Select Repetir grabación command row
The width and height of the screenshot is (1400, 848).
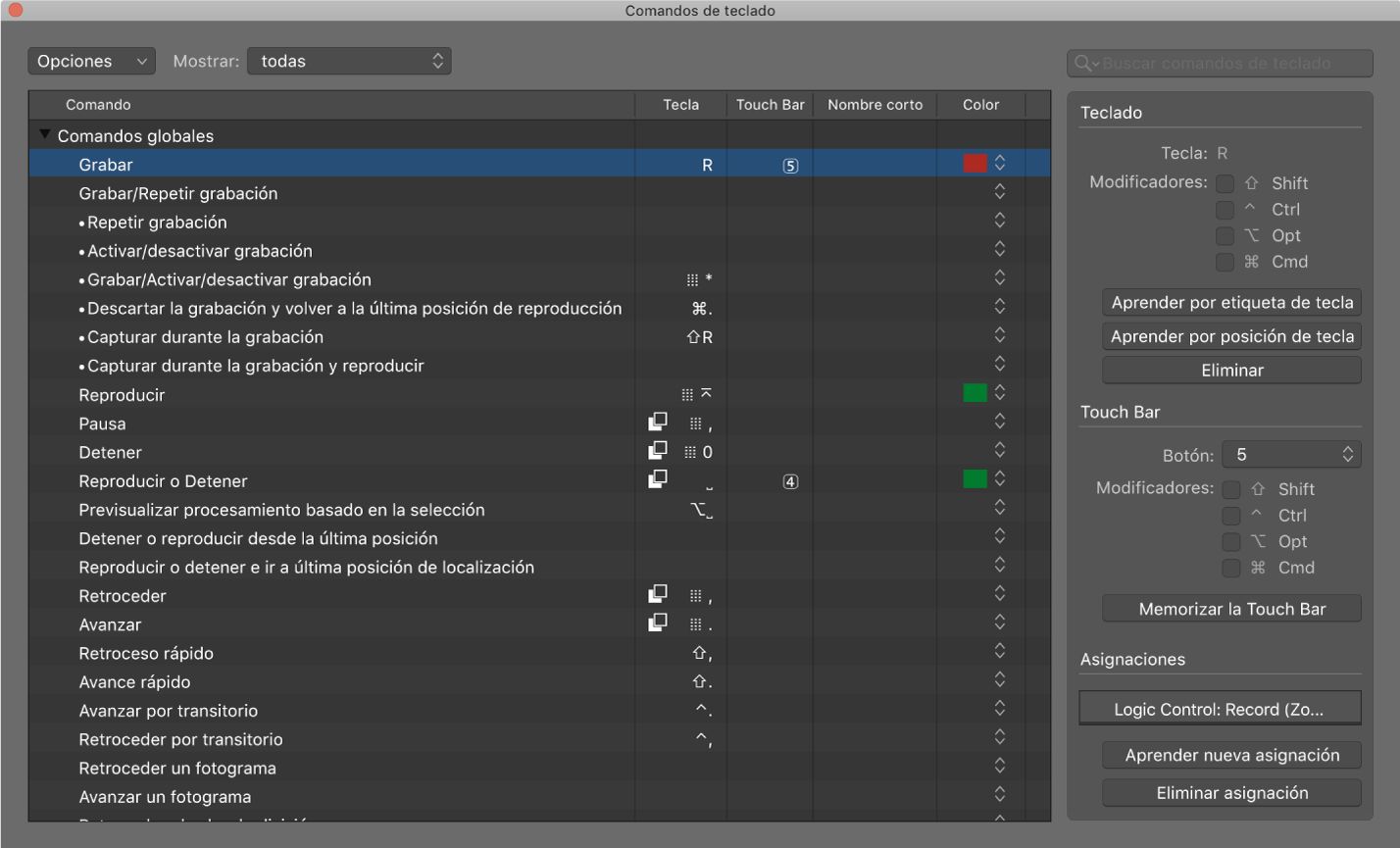(x=539, y=222)
